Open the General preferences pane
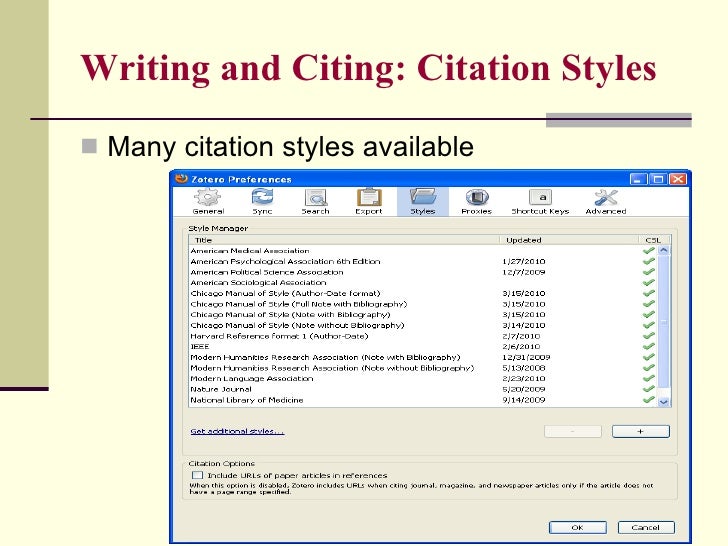Viewport: 728px width, 546px height. 208,201
